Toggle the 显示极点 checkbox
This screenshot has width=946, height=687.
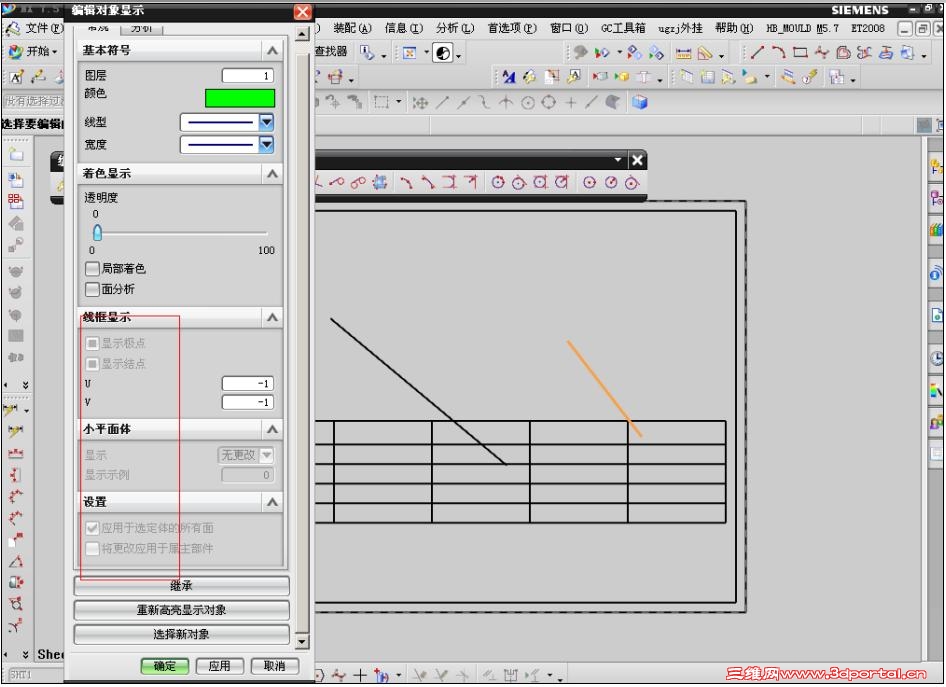92,343
